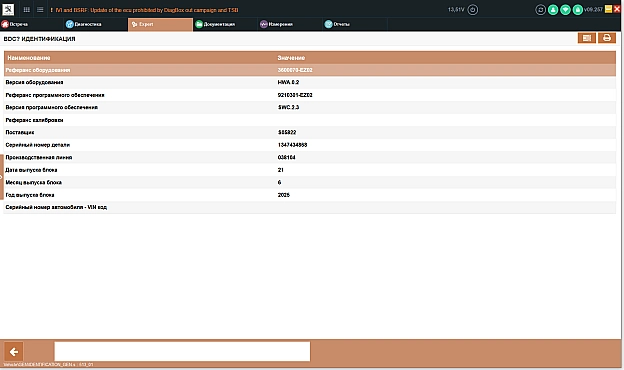The width and height of the screenshot is (624, 370).
Task: Click the refresh sync icon
Action: 540,10
